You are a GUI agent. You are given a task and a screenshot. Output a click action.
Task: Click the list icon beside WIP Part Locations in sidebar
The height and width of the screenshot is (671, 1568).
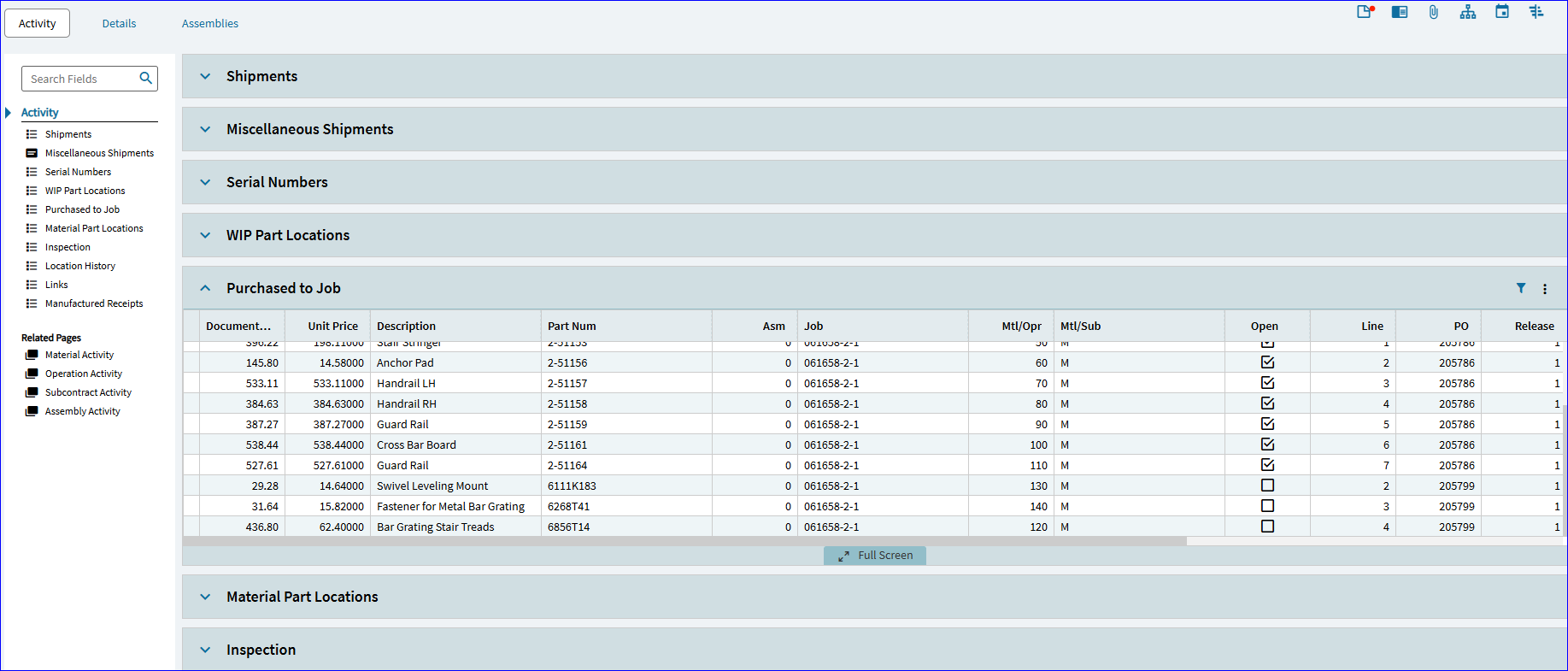point(32,191)
